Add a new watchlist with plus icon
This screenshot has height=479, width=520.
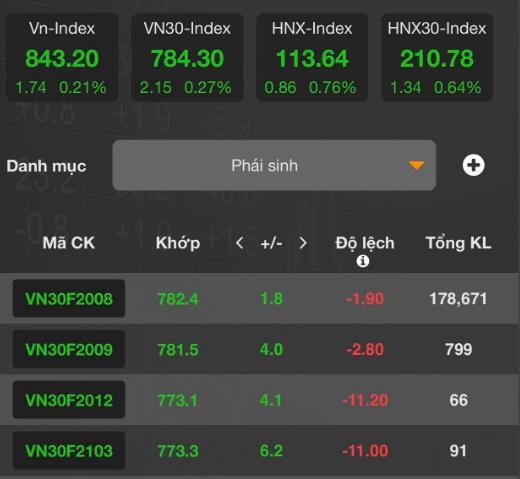[473, 165]
